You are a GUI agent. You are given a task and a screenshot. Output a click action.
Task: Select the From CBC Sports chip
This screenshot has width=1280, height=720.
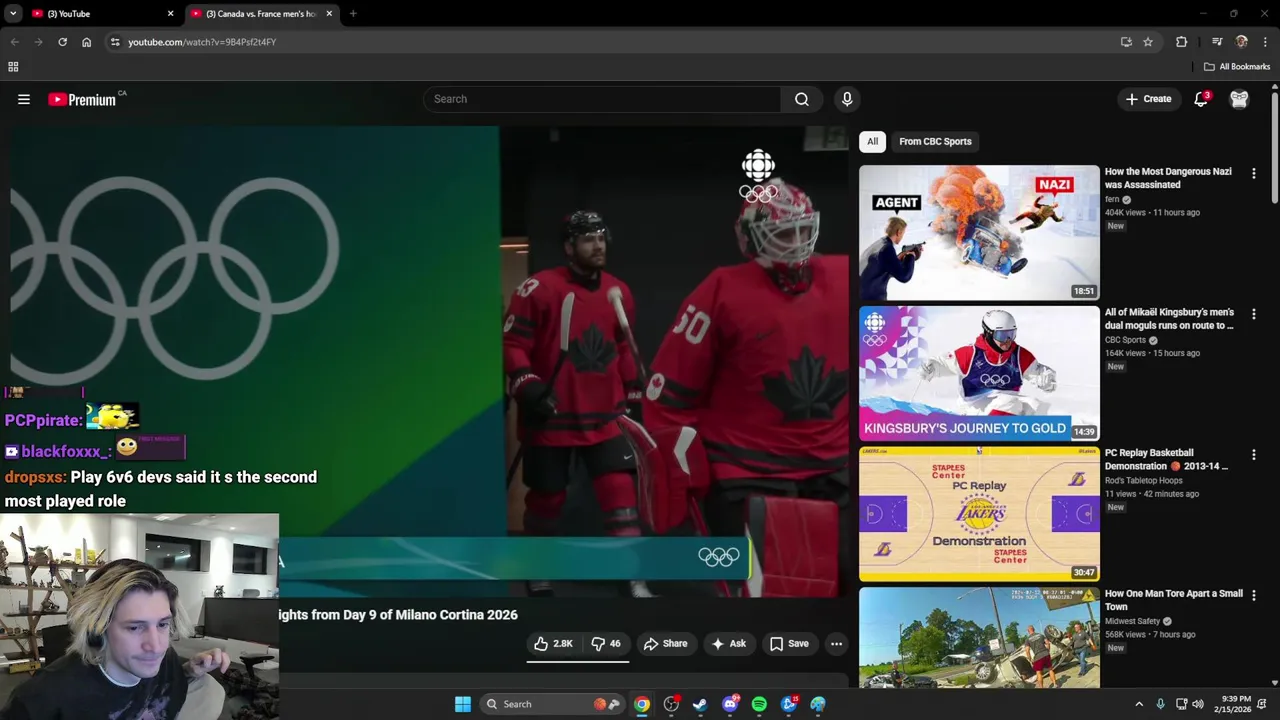click(x=935, y=141)
